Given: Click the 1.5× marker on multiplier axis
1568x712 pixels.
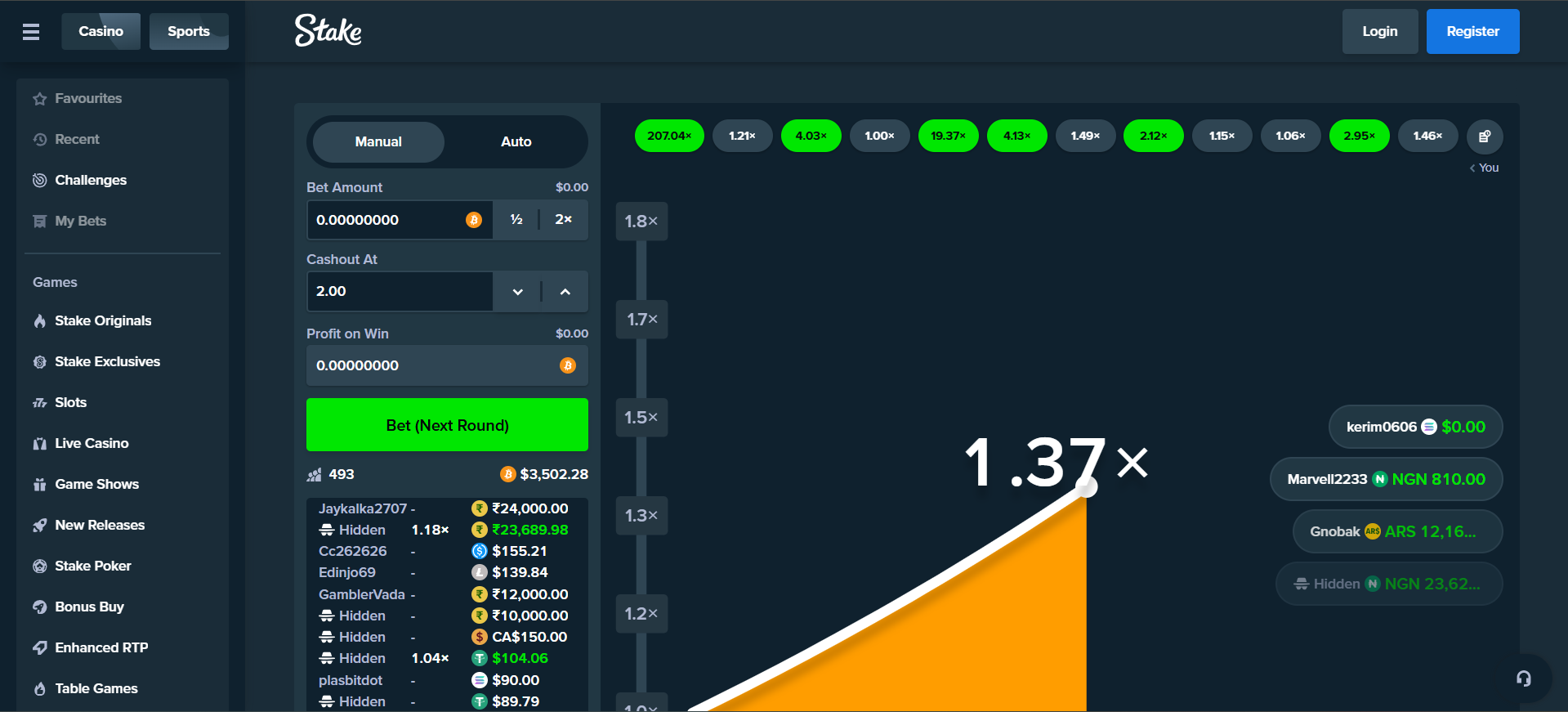Looking at the screenshot, I should tap(641, 418).
